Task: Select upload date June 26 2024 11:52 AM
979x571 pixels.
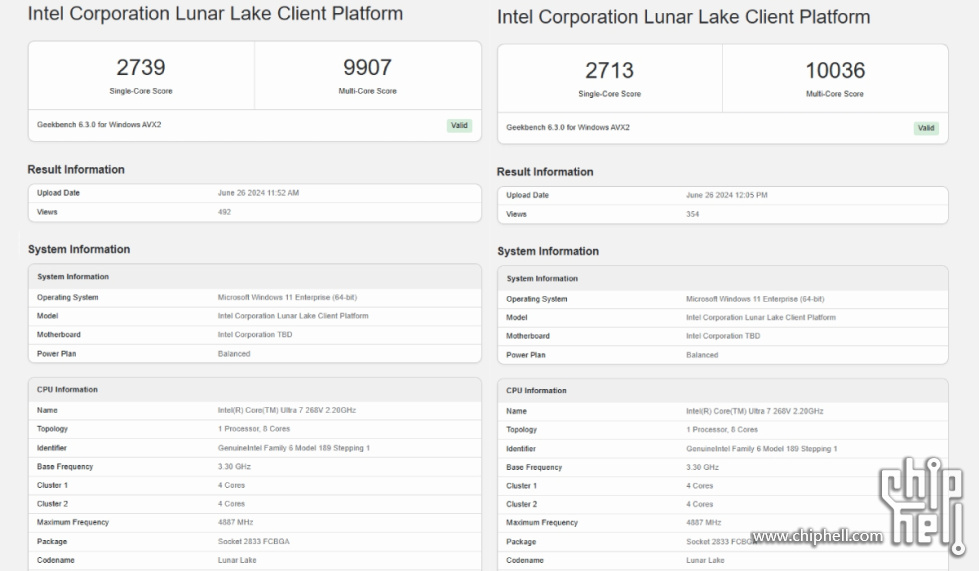Action: pos(258,193)
